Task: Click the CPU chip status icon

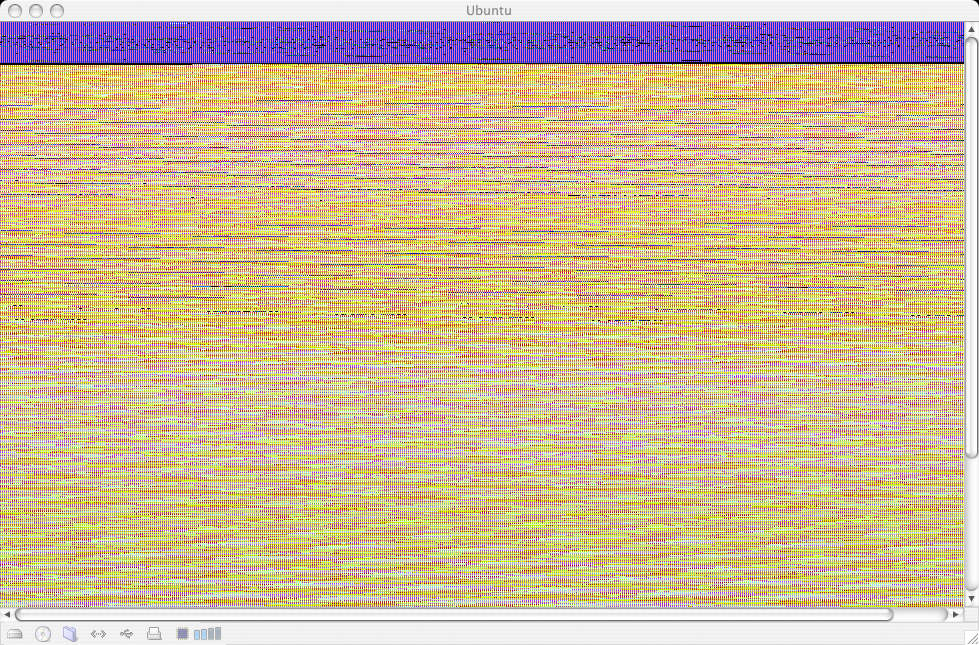Action: pos(182,634)
